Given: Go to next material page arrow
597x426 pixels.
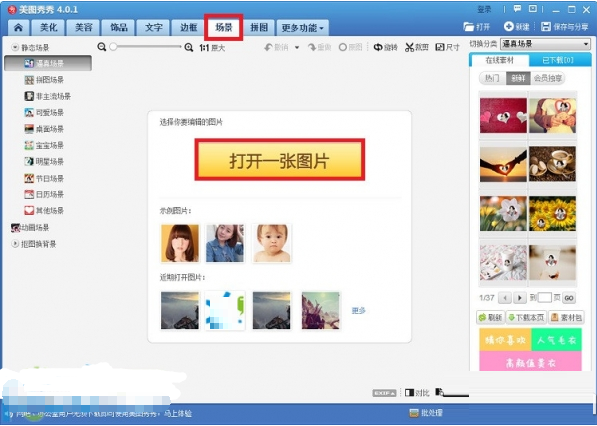Looking at the screenshot, I should tap(519, 298).
